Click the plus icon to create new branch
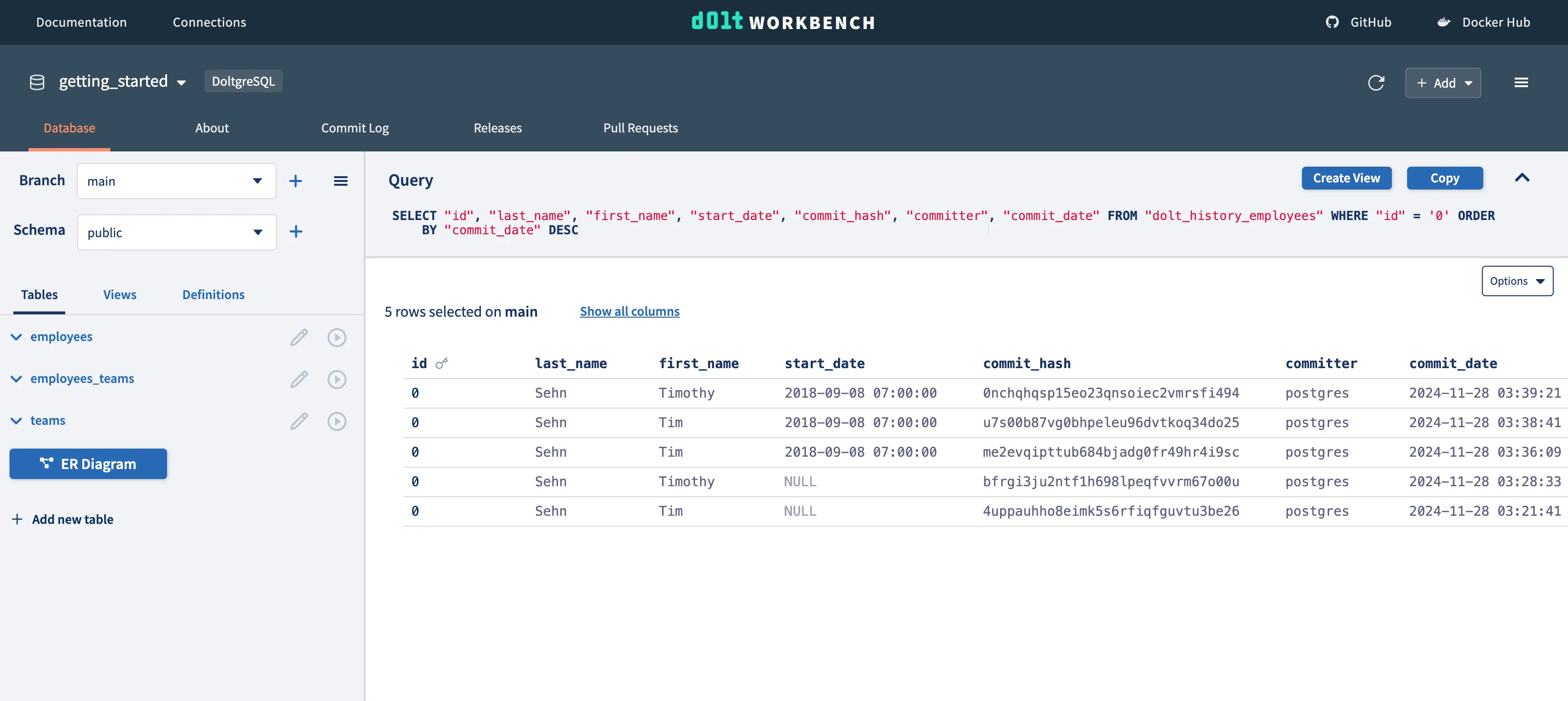 [x=295, y=181]
